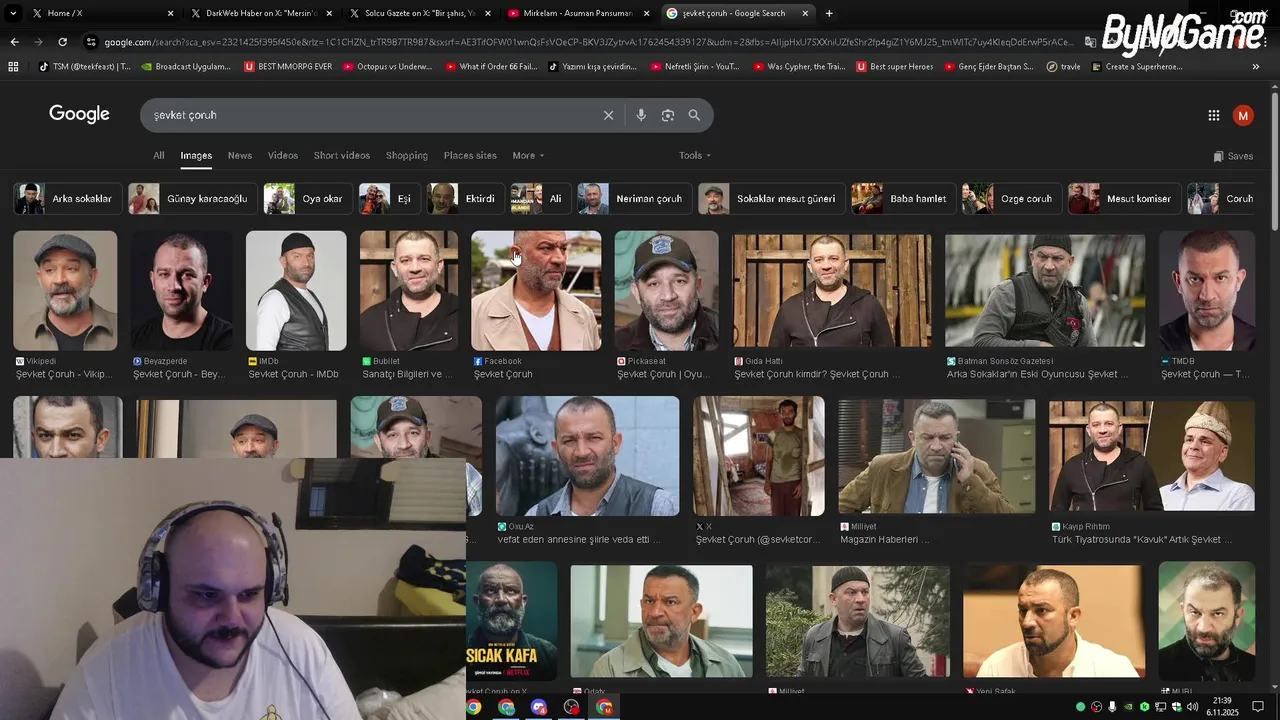Open Google Lens image search icon
This screenshot has height=720, width=1280.
(668, 115)
